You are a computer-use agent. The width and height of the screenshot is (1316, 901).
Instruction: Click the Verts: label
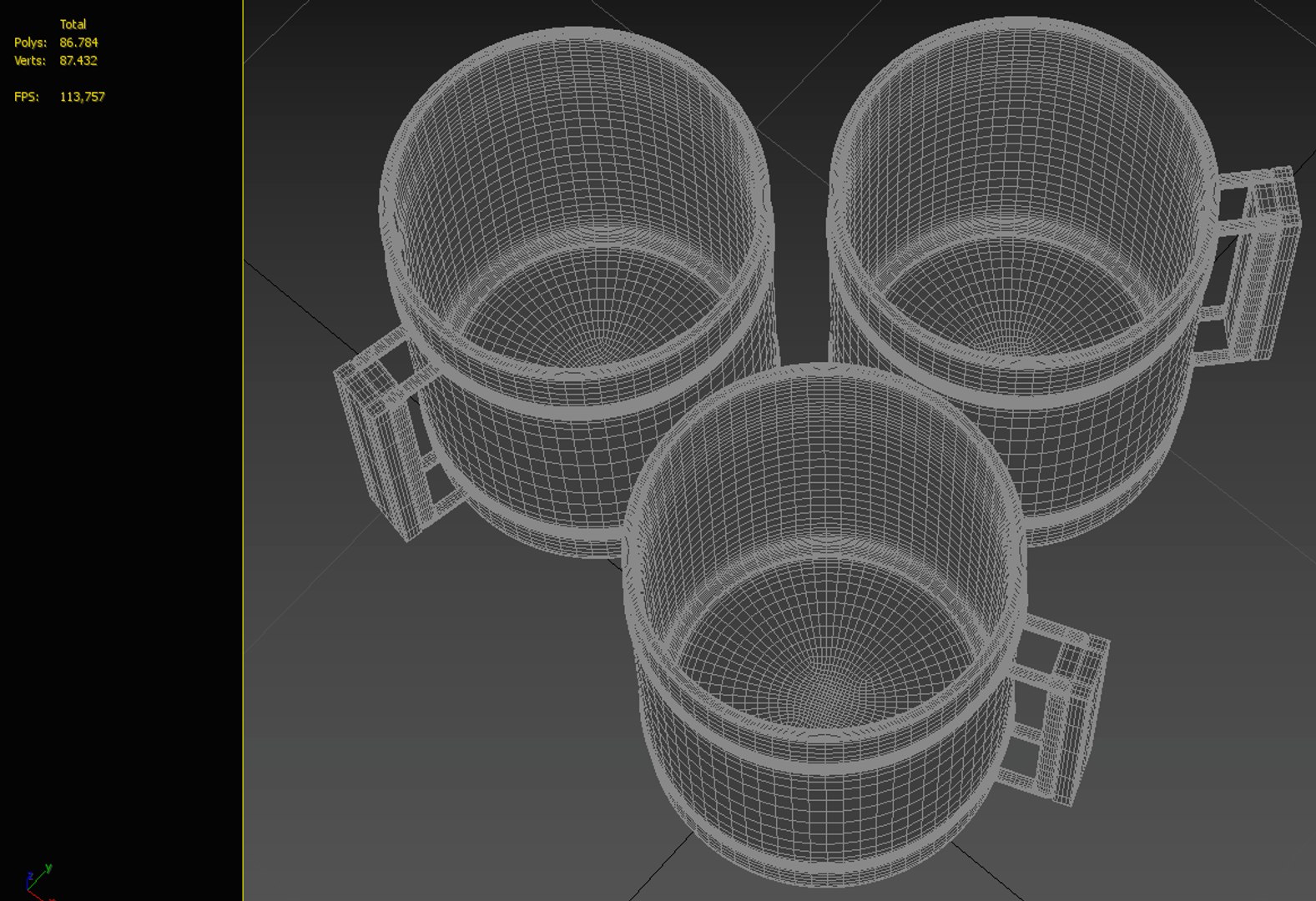[x=30, y=61]
